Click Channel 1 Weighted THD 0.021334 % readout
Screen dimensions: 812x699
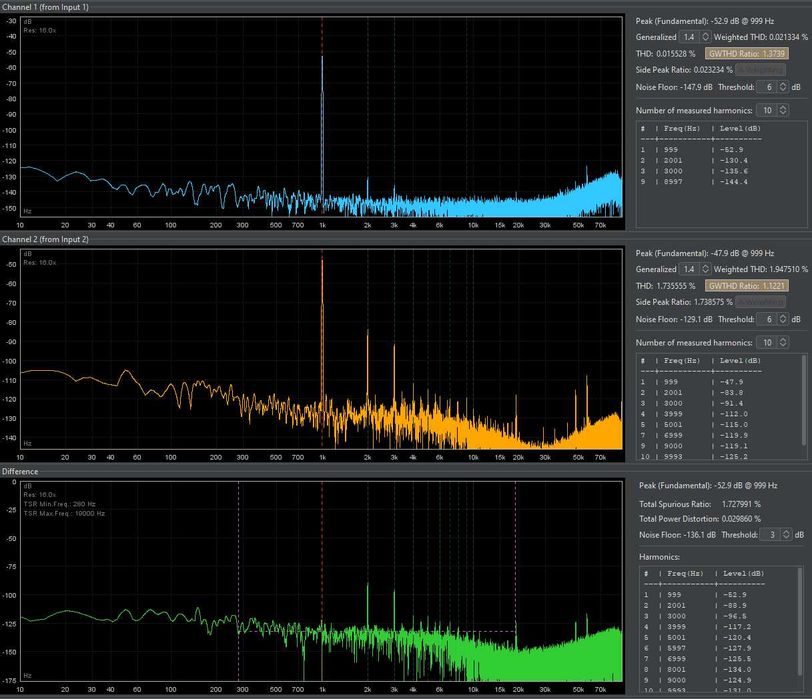tap(761, 37)
